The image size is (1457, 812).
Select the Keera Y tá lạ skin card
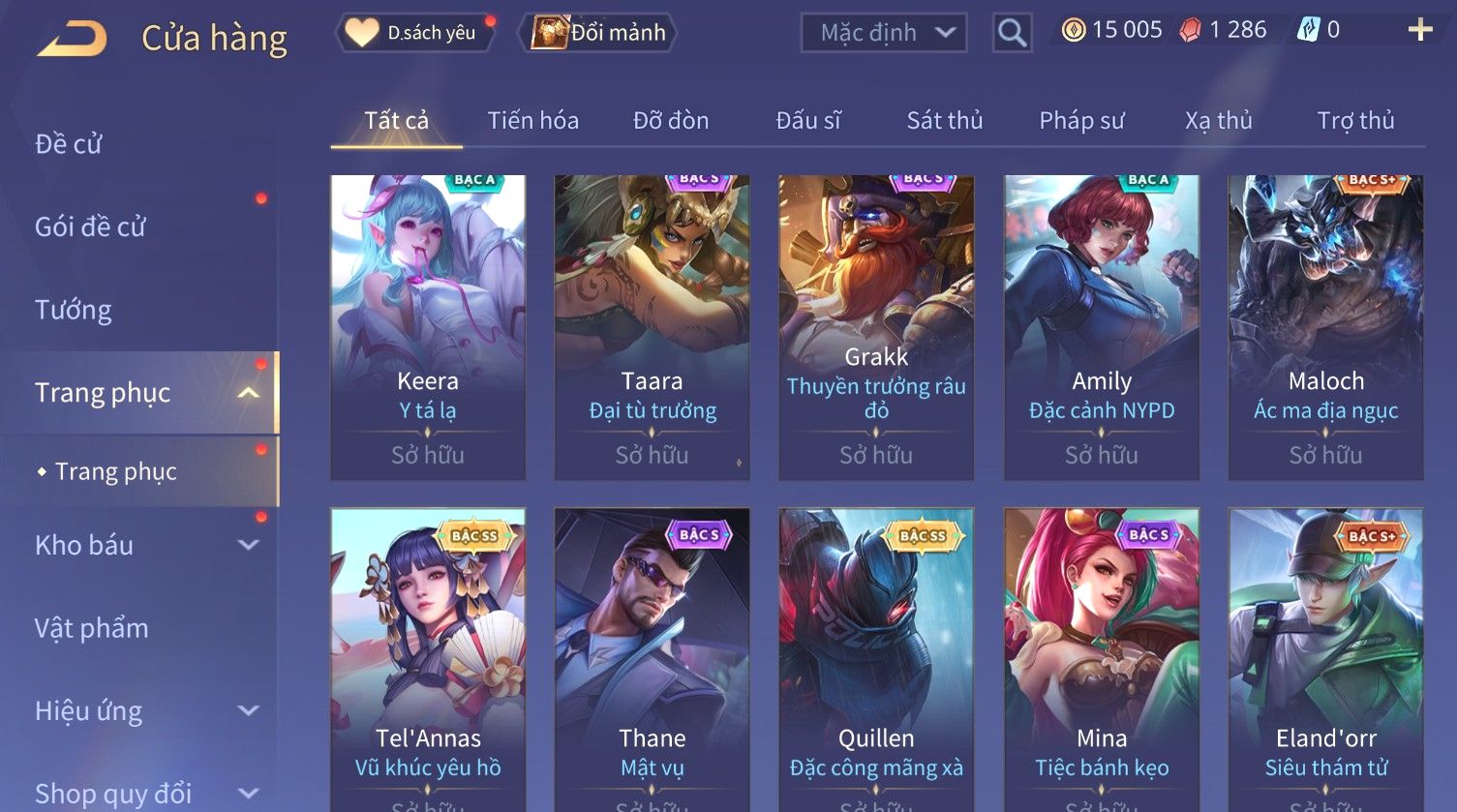click(x=428, y=327)
